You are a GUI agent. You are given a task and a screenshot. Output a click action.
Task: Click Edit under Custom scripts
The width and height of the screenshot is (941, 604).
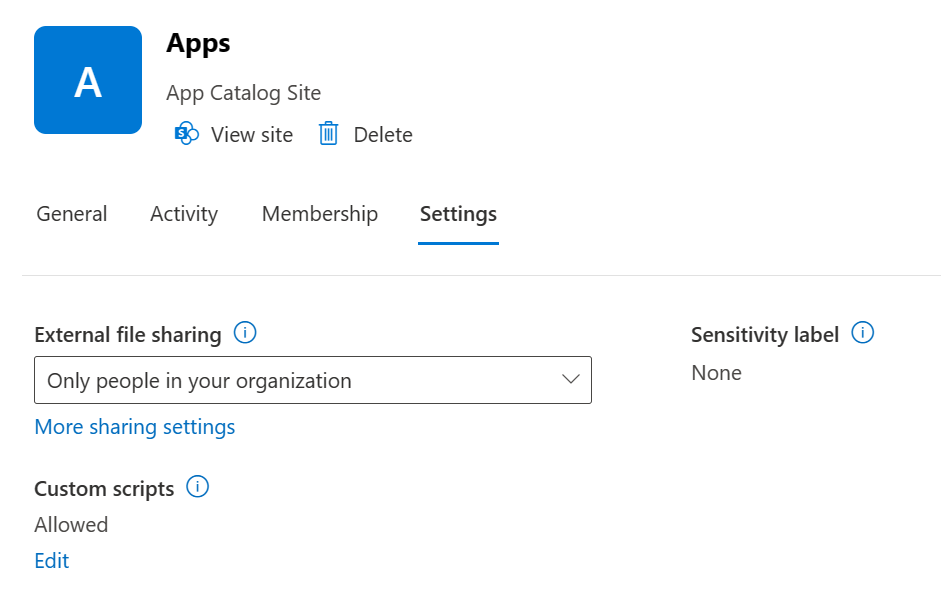52,560
